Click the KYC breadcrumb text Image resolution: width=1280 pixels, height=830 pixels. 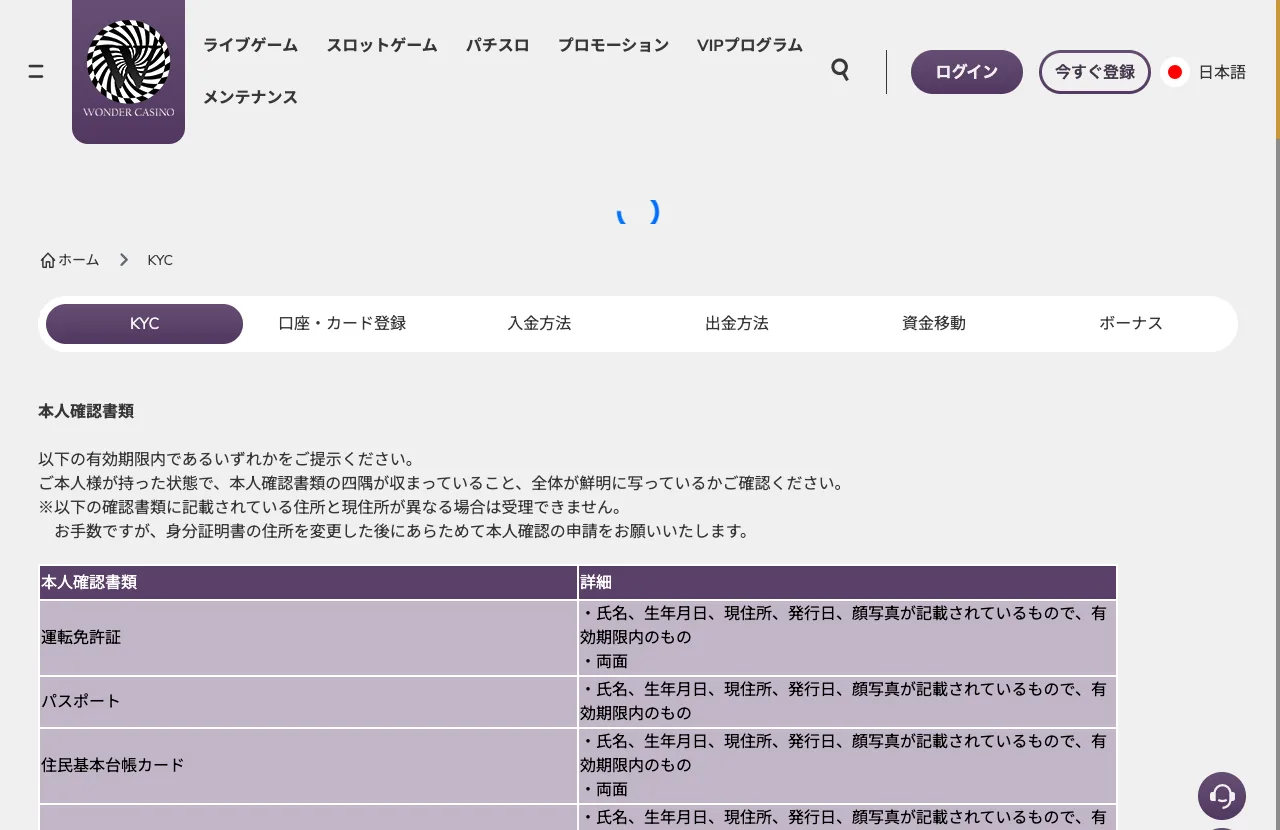[160, 260]
